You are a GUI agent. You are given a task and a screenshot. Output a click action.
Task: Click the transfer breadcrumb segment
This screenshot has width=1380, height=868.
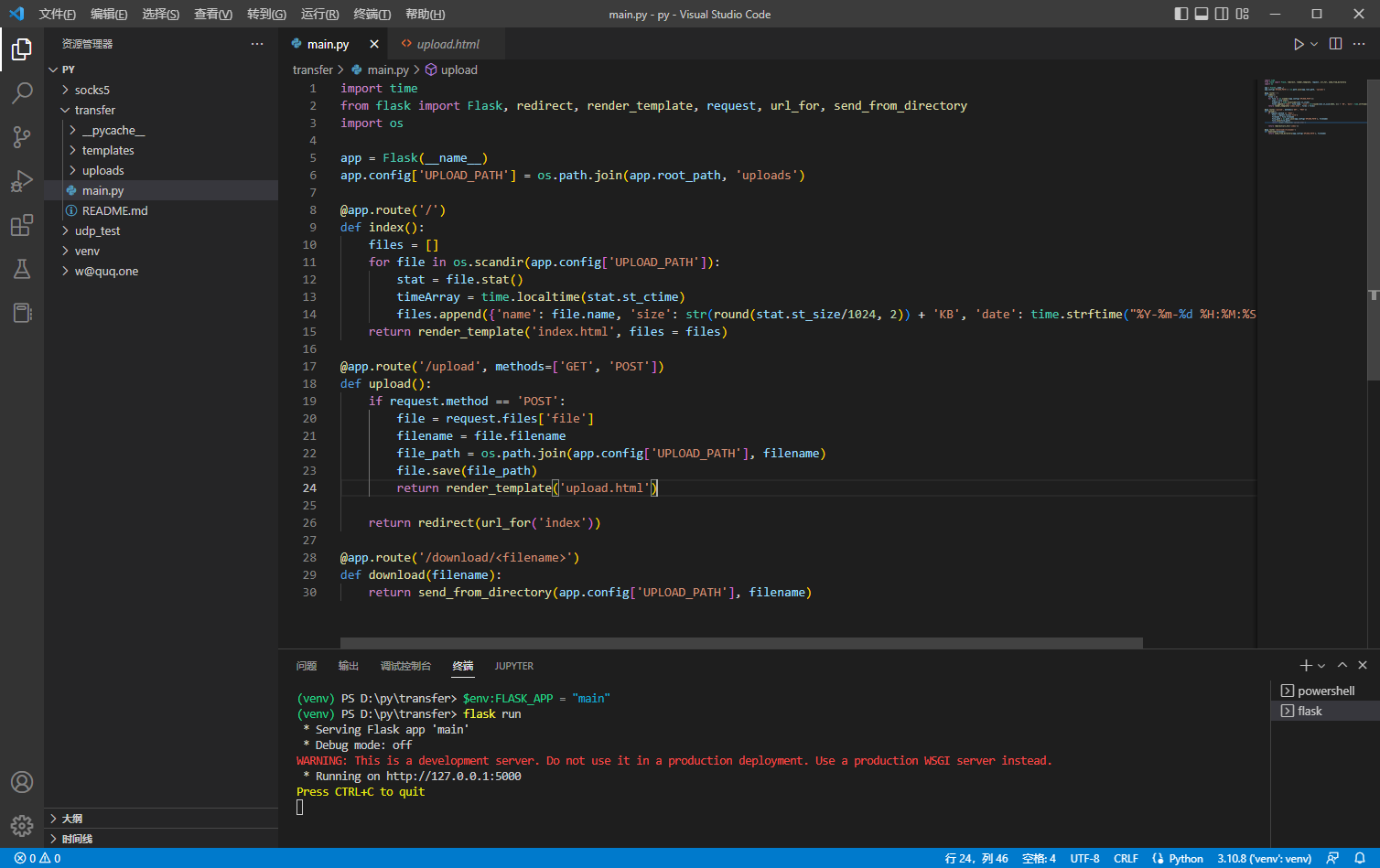point(313,70)
